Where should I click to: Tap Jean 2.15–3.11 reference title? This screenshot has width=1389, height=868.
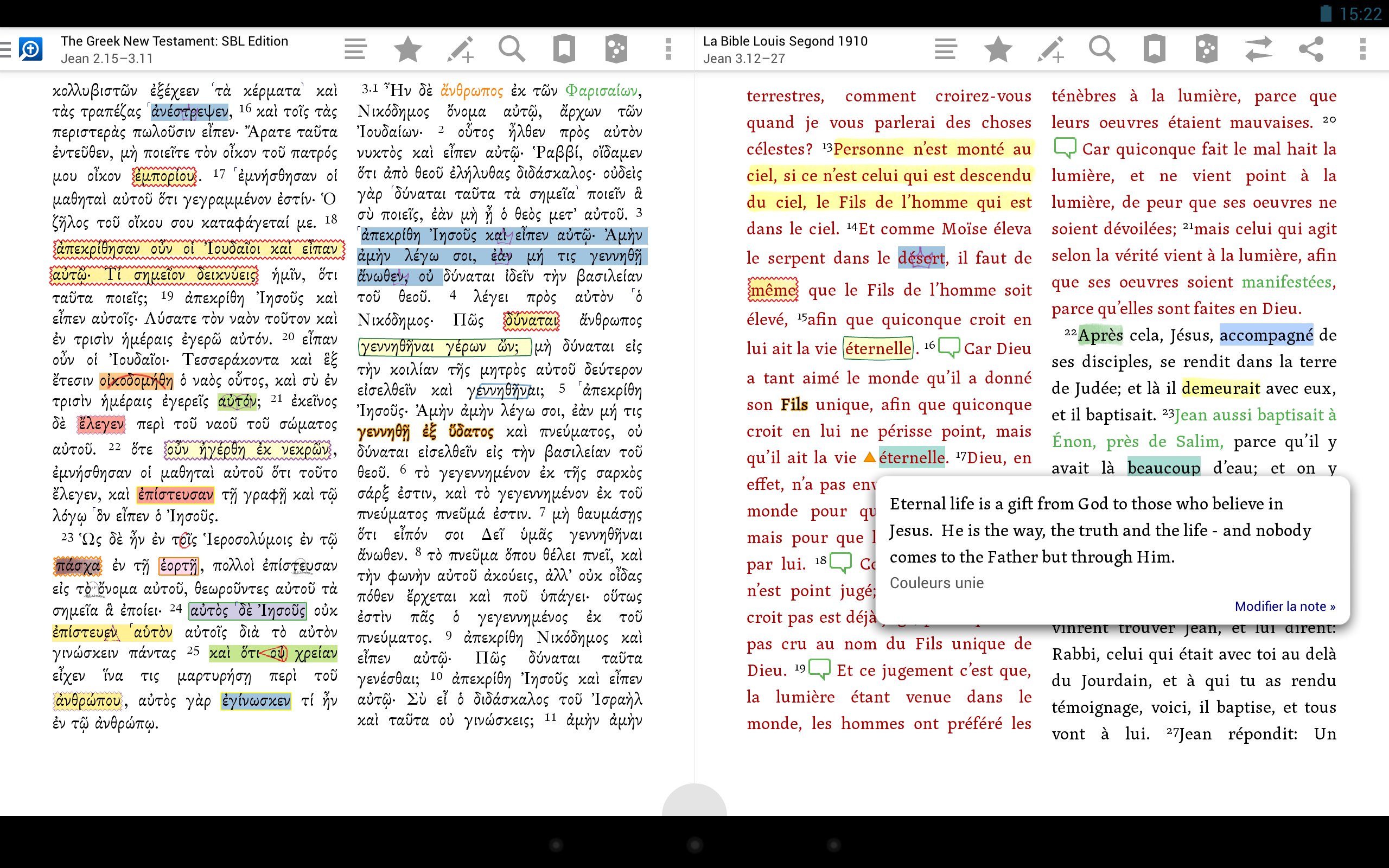click(x=107, y=59)
